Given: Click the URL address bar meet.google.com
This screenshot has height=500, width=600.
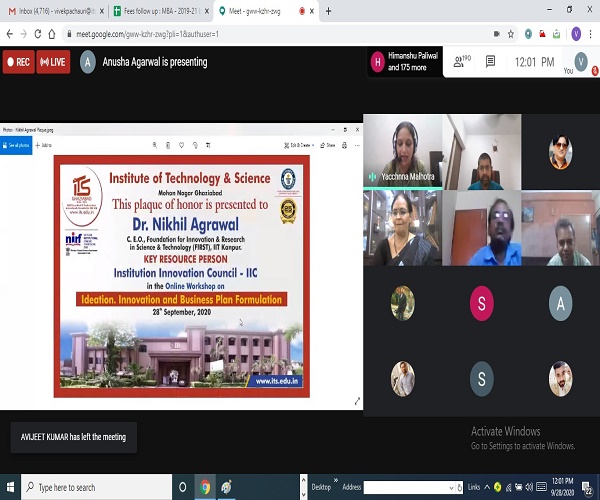Looking at the screenshot, I should [147, 34].
